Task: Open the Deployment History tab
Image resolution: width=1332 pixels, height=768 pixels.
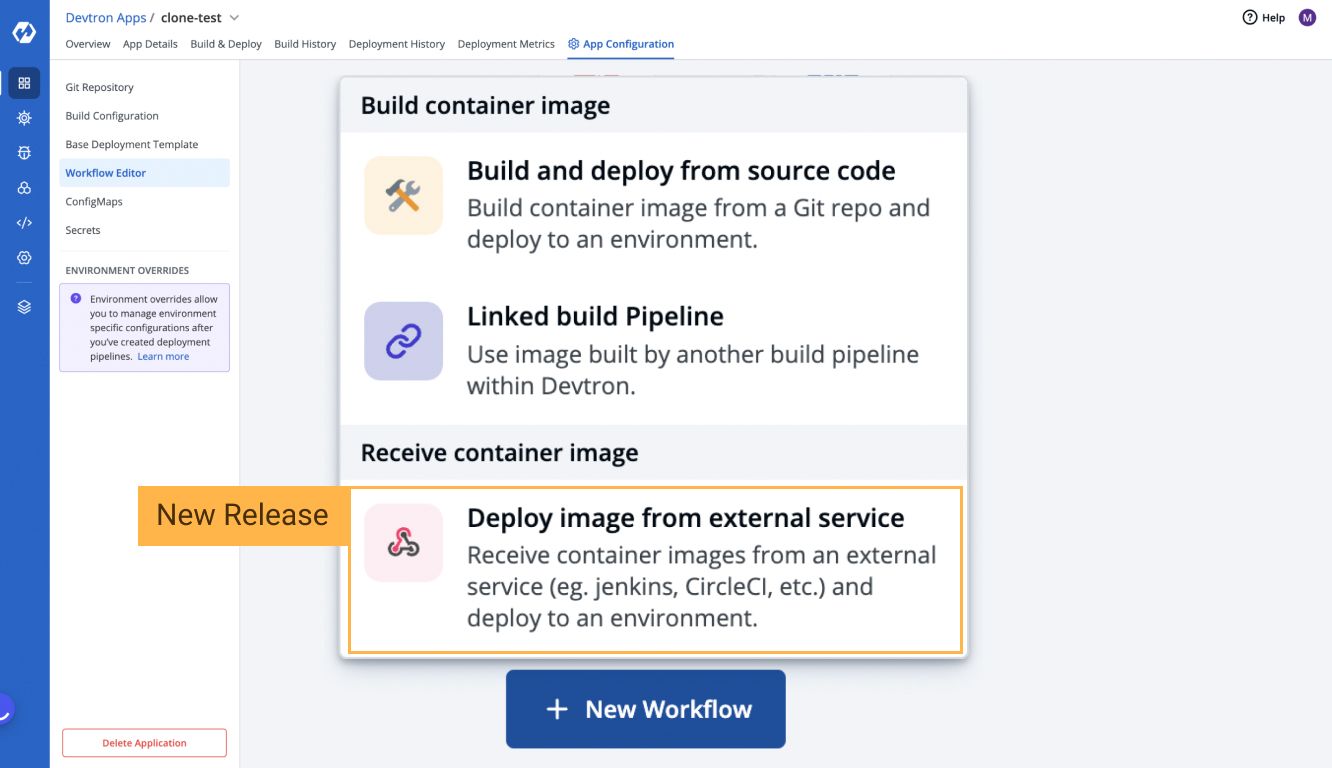Action: coord(397,44)
